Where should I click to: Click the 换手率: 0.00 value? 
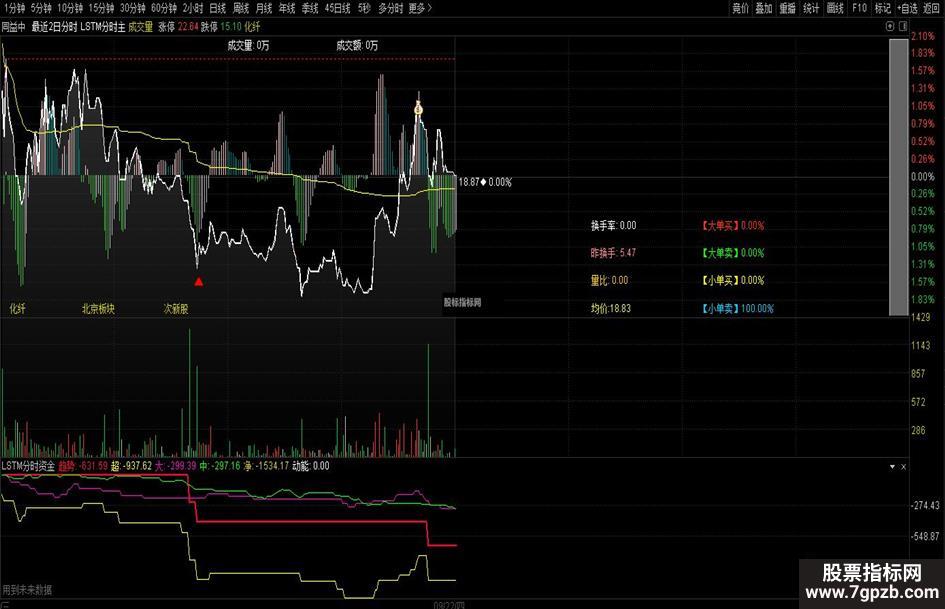pyautogui.click(x=614, y=226)
